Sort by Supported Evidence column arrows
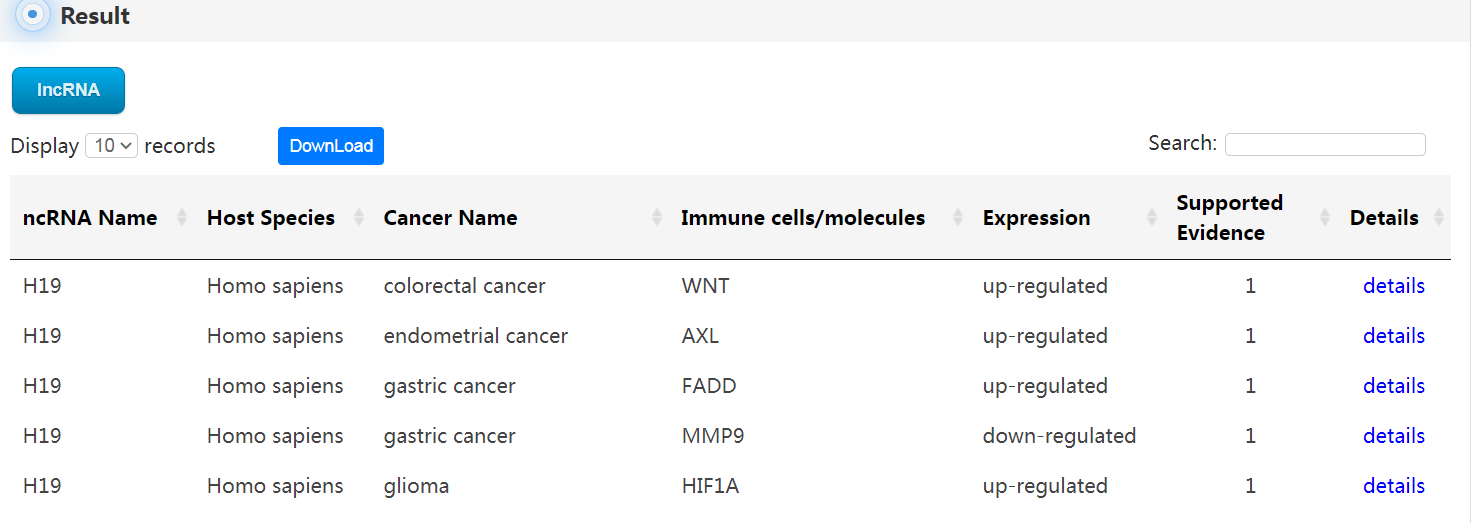1481x523 pixels. (1325, 217)
